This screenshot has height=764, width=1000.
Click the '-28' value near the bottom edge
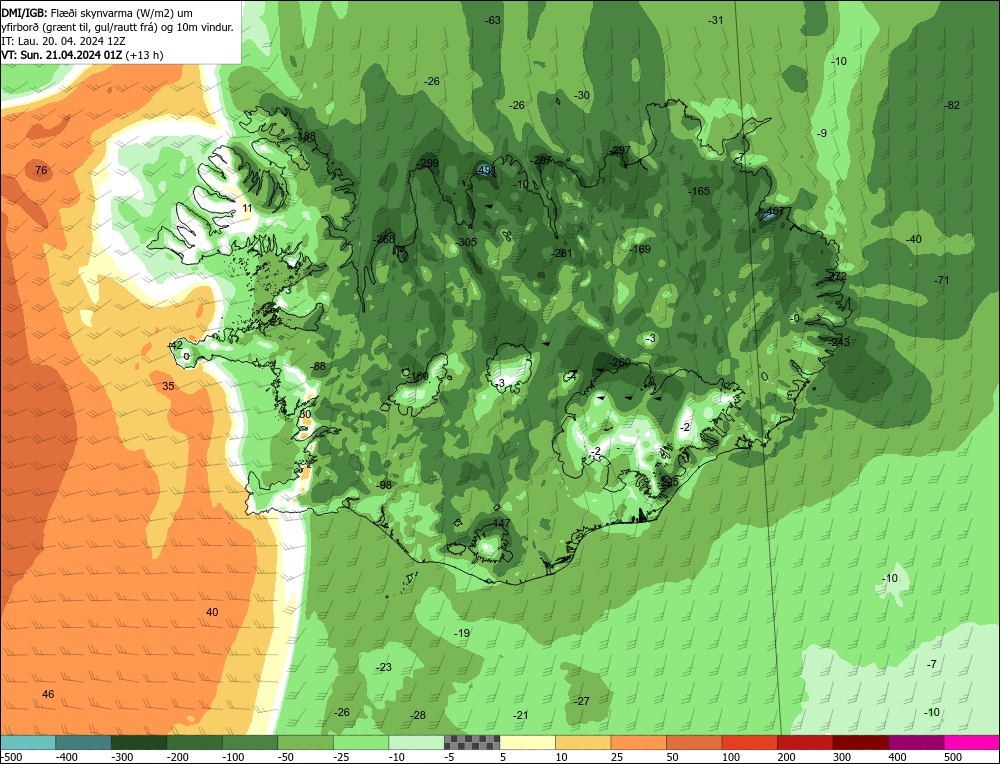pyautogui.click(x=417, y=716)
